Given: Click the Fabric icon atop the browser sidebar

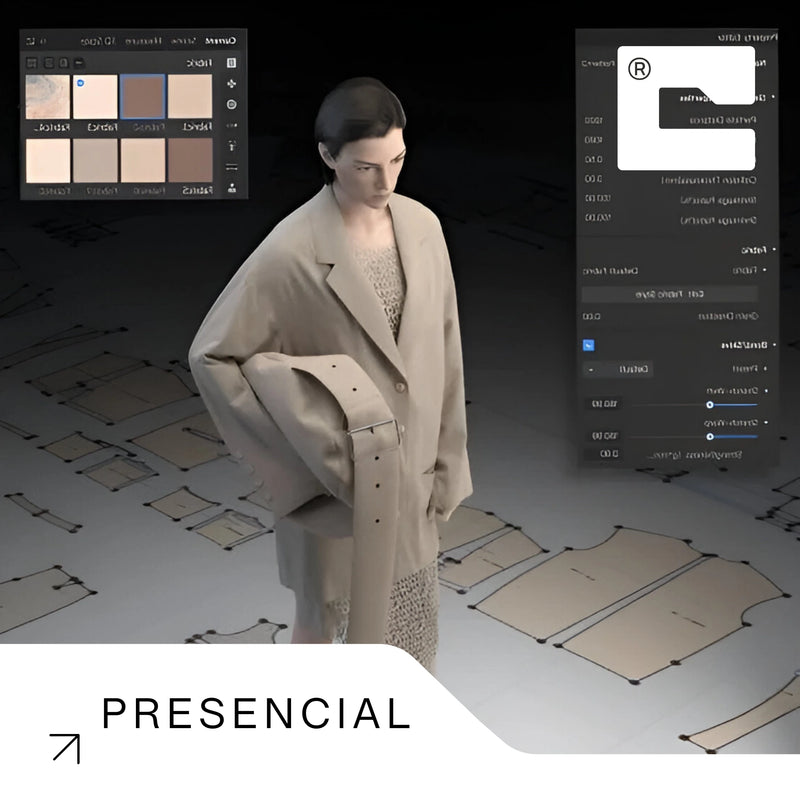Looking at the screenshot, I should pyautogui.click(x=232, y=62).
